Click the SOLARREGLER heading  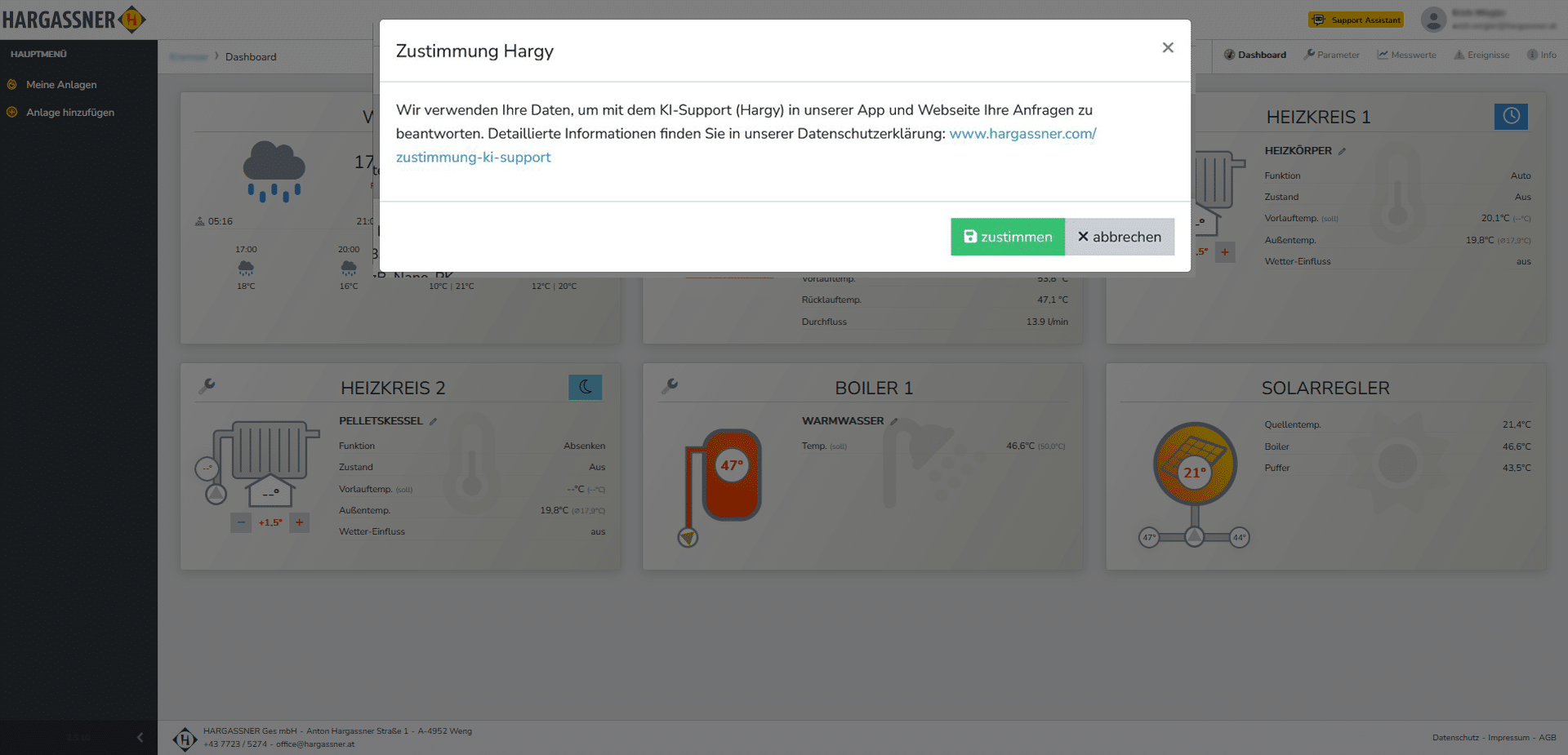tap(1325, 389)
